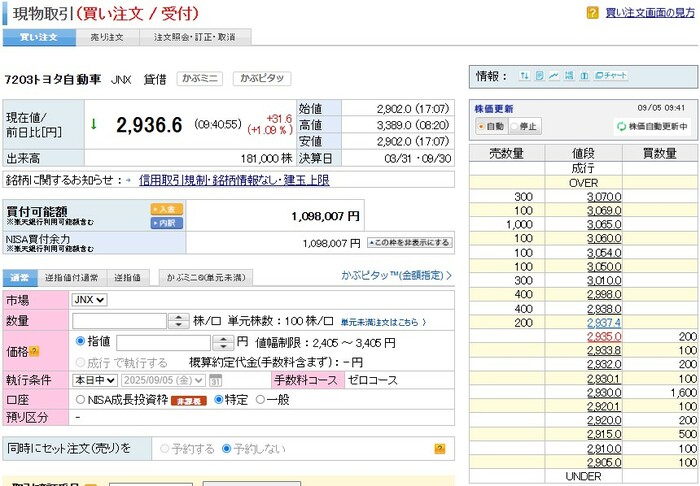Image resolution: width=700 pixels, height=486 pixels.
Task: Click ask price 2,937.4 in order book
Action: [x=604, y=323]
